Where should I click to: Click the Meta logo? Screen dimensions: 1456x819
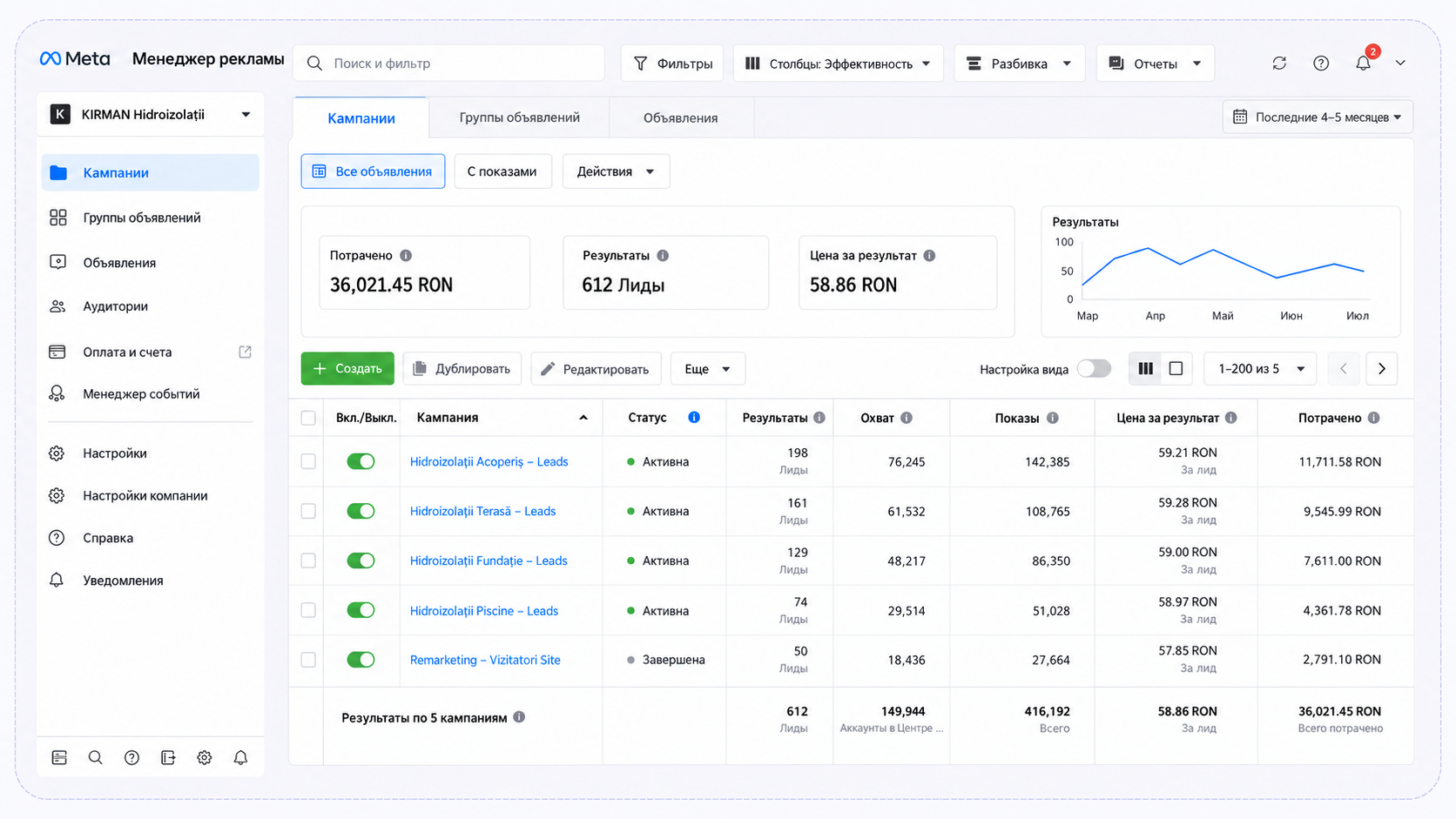[75, 58]
